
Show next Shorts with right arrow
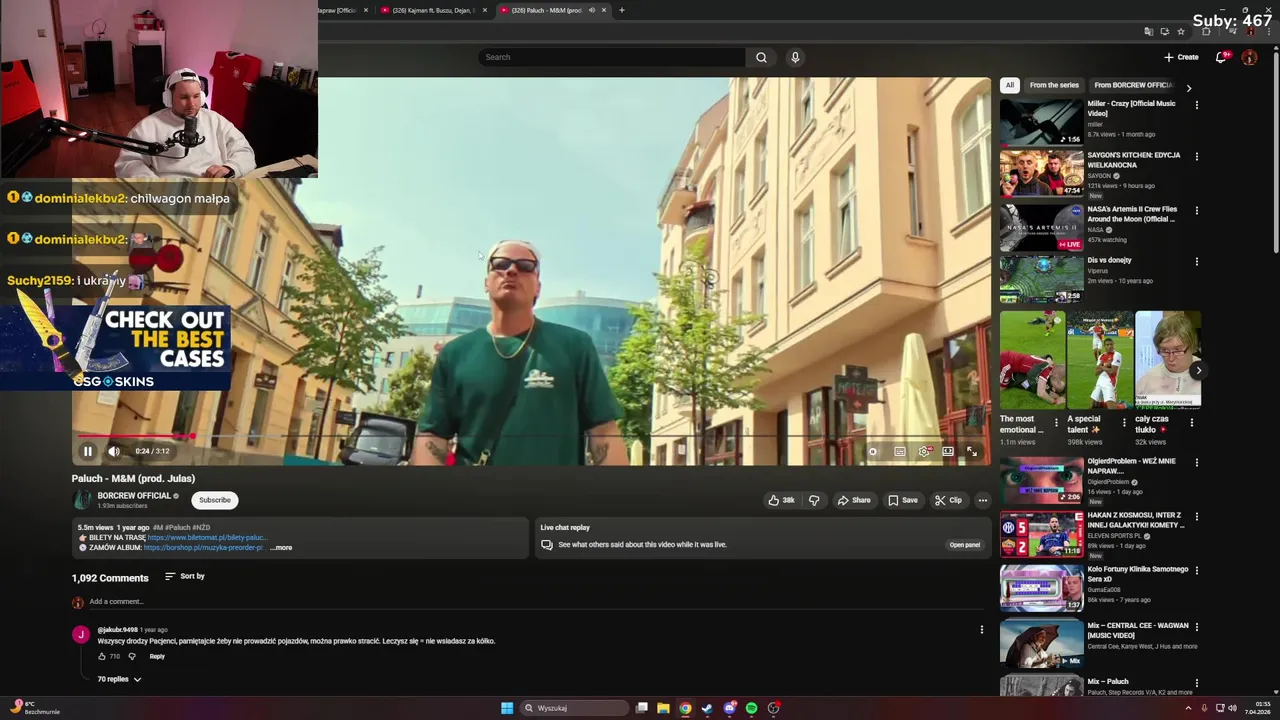1198,371
